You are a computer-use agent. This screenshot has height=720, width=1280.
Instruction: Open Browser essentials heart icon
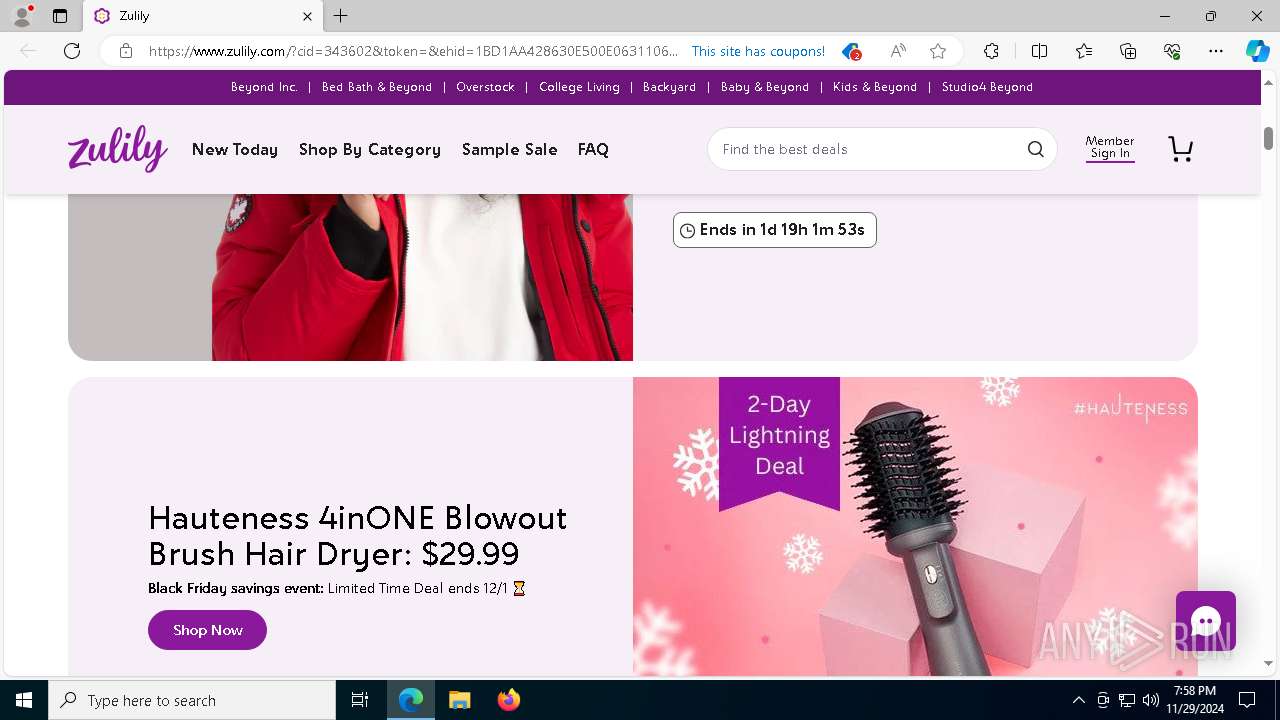(x=1172, y=51)
